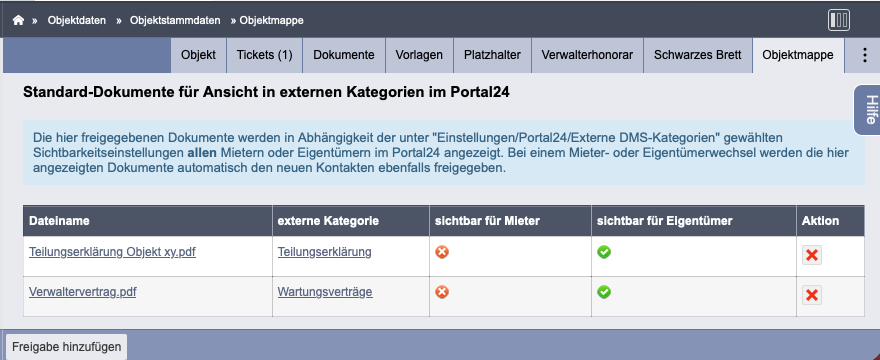Switch to the Dokumente tab
Image resolution: width=880 pixels, height=360 pixels.
(344, 55)
